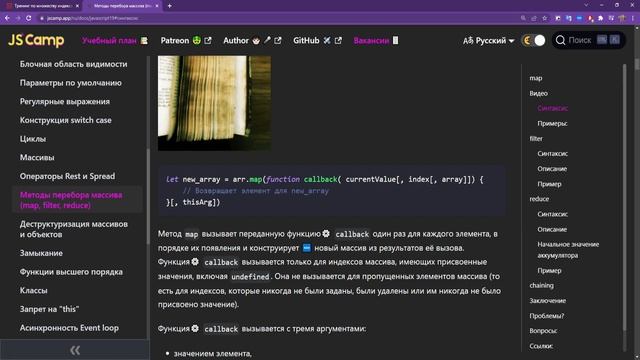Click the arr.map syntax code block

tap(332, 191)
